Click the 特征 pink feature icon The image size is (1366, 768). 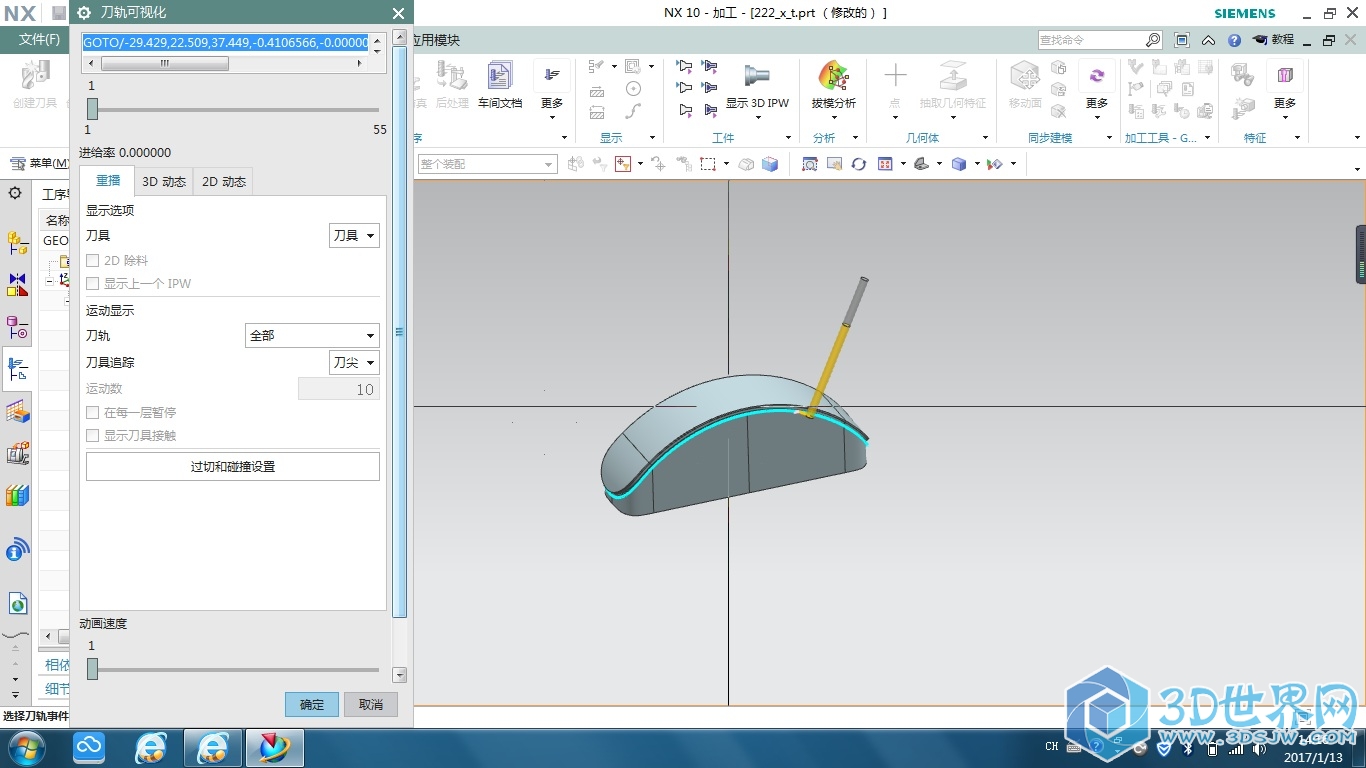pyautogui.click(x=1285, y=76)
